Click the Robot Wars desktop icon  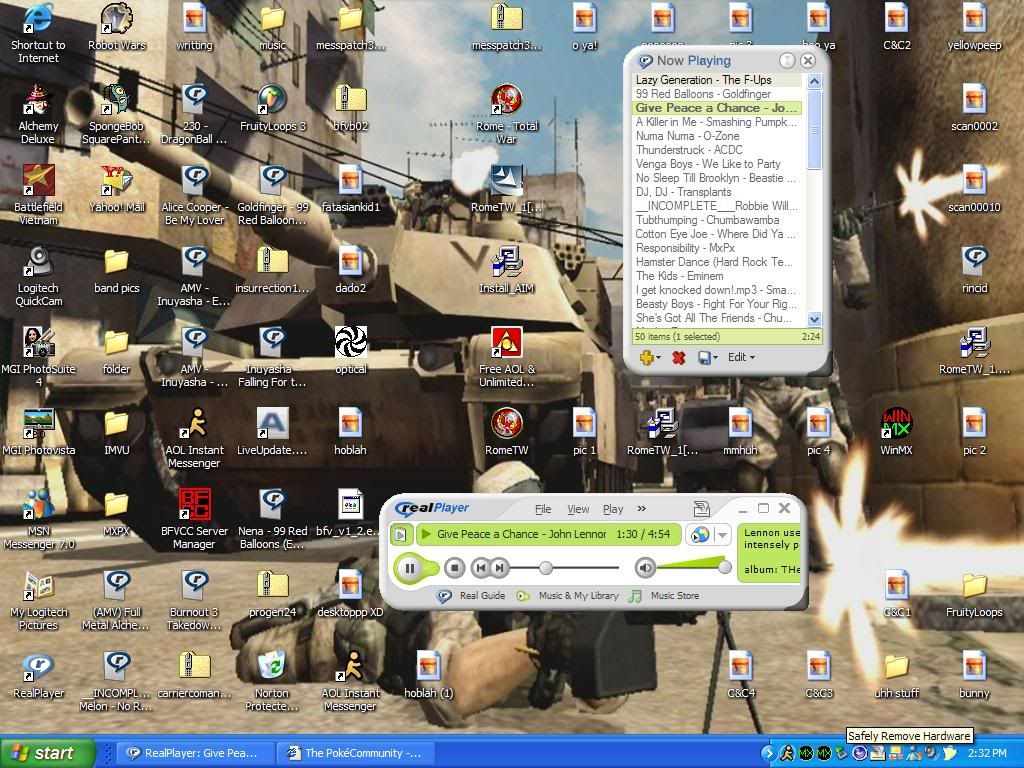[x=117, y=27]
